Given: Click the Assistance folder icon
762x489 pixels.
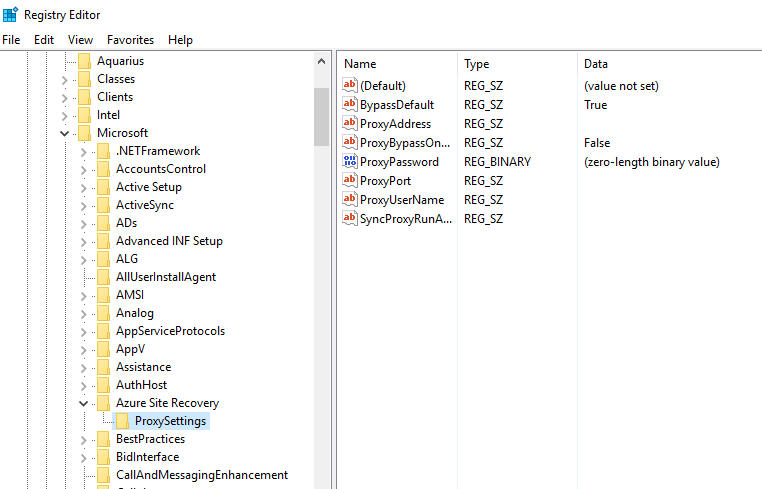Looking at the screenshot, I should pos(104,367).
